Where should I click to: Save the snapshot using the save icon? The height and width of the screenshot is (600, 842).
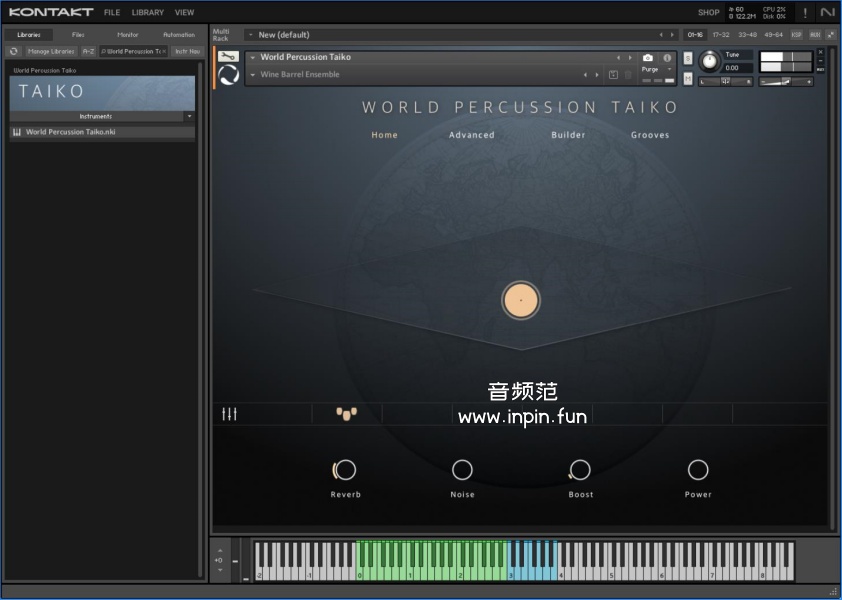click(x=613, y=75)
